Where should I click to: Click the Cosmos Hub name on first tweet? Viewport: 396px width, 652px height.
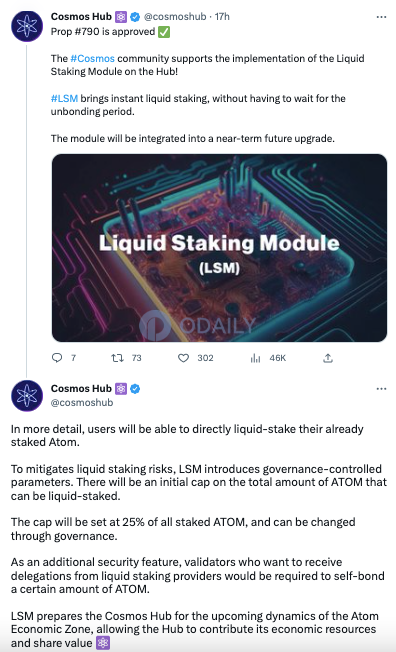click(81, 17)
